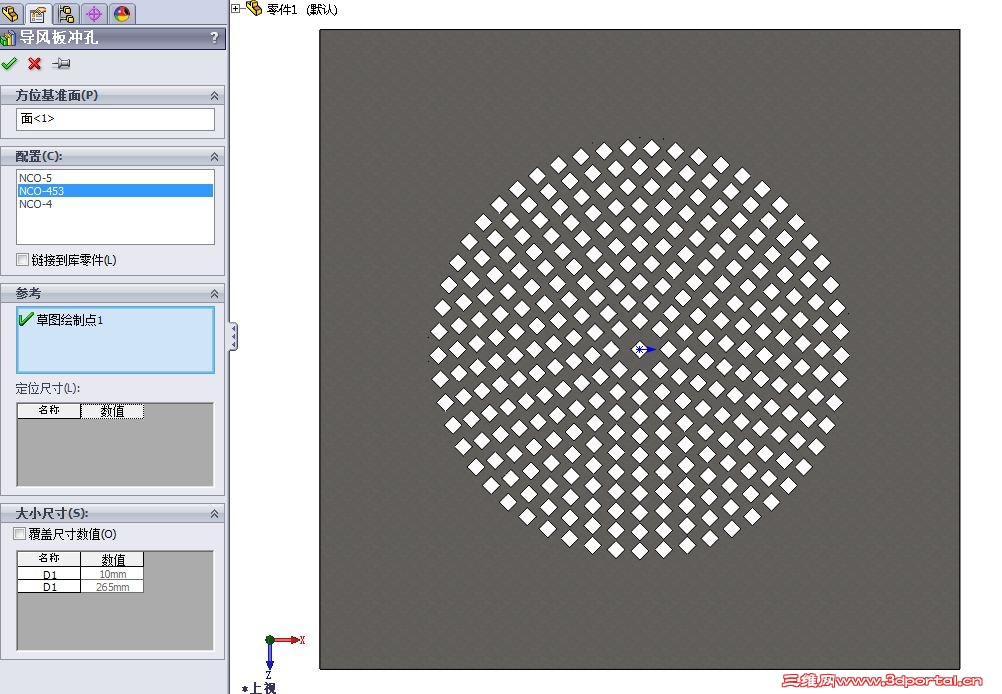Click the 265mm value cell
The width and height of the screenshot is (1002, 694).
pyautogui.click(x=112, y=587)
